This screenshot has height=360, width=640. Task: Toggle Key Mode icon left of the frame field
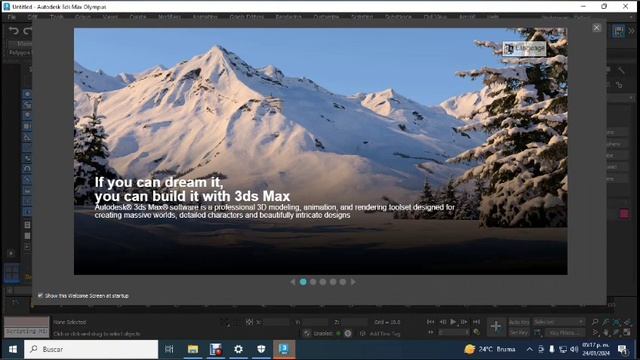click(x=430, y=333)
